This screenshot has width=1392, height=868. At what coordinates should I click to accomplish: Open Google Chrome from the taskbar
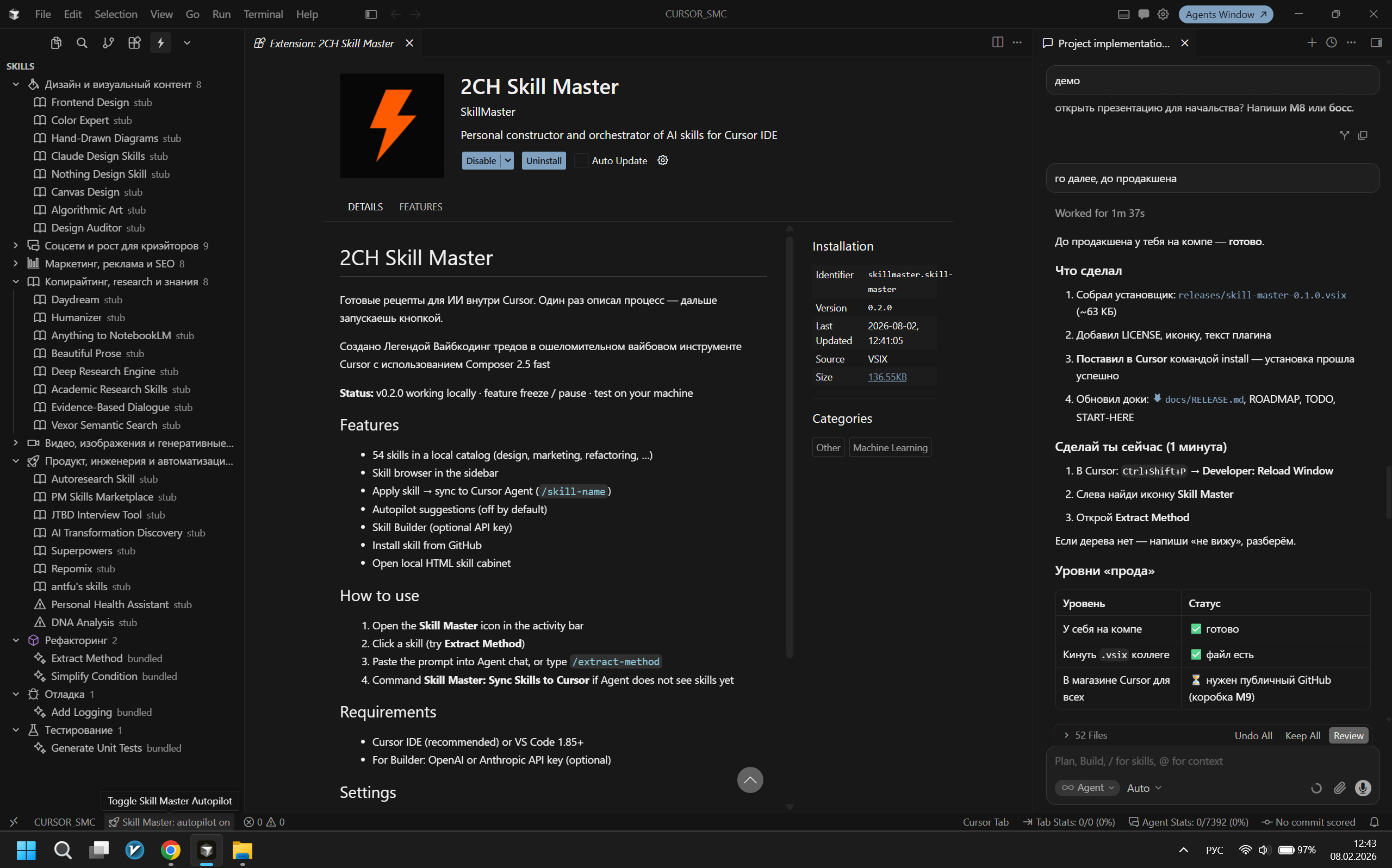coord(171,850)
